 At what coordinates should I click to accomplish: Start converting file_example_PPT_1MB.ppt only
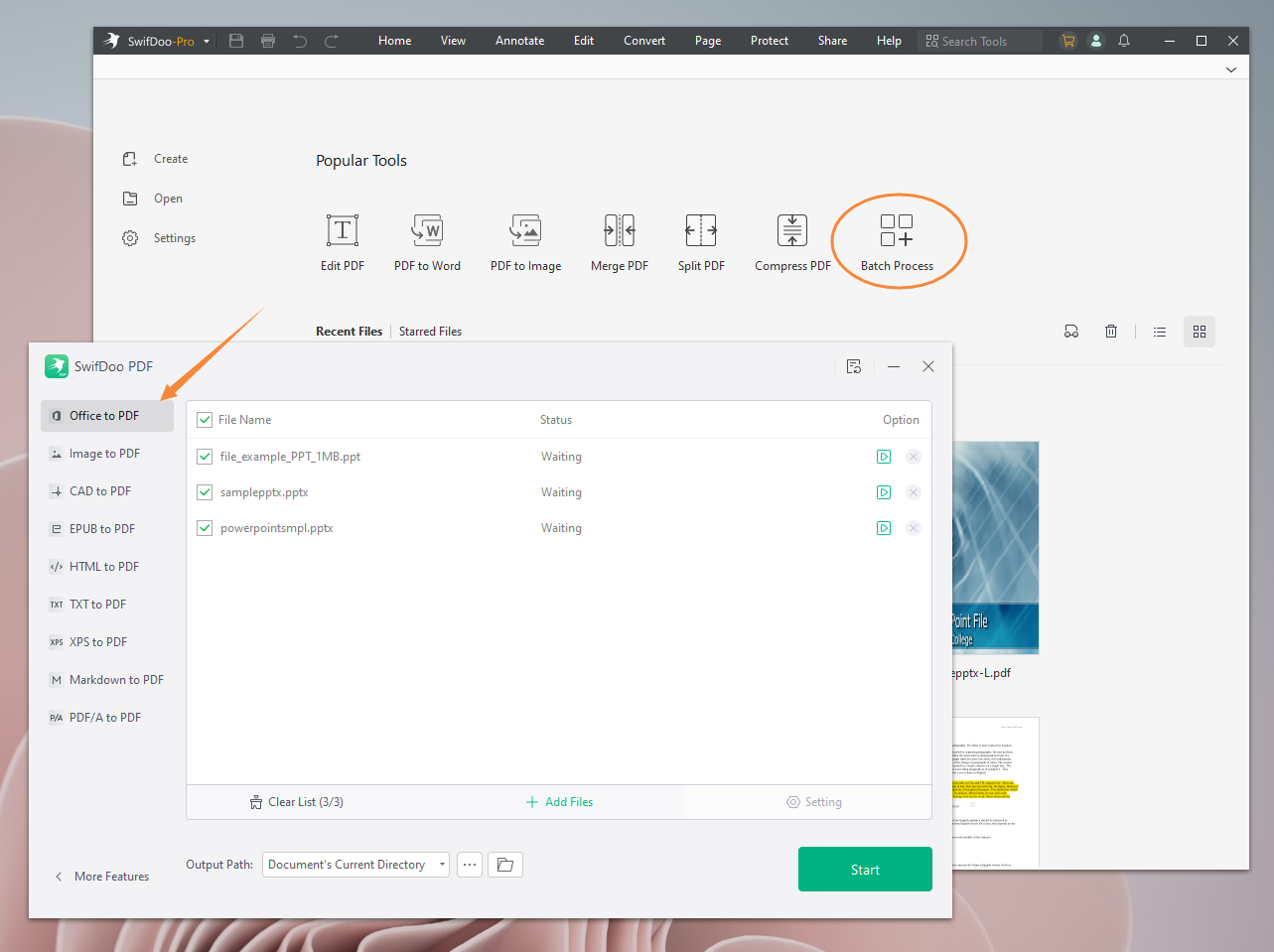[884, 457]
